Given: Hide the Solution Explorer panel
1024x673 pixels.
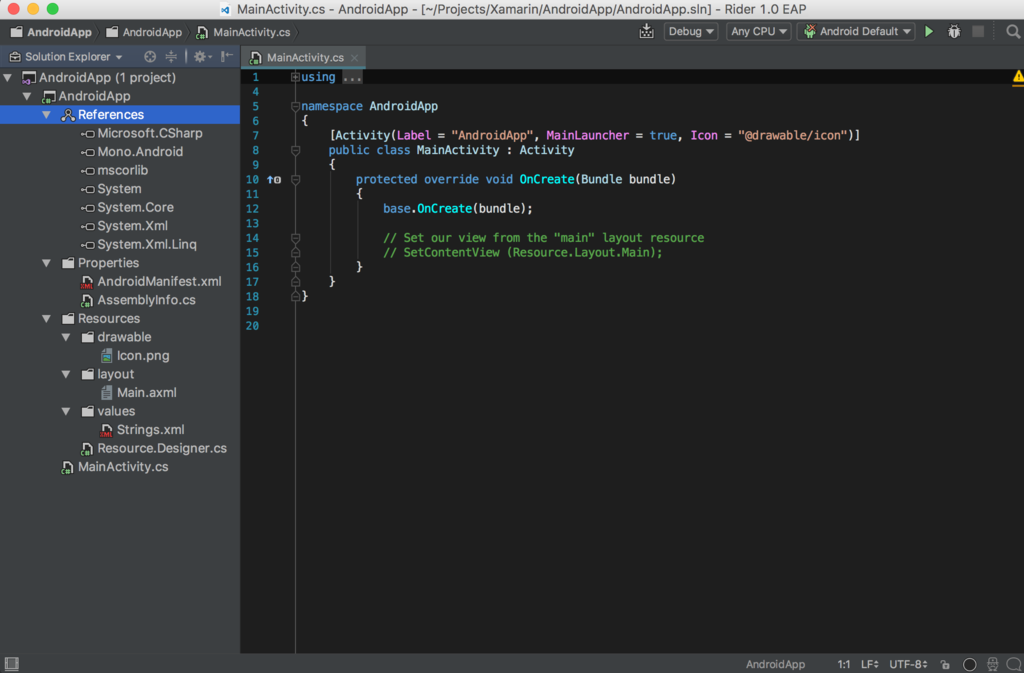Looking at the screenshot, I should pyautogui.click(x=227, y=57).
